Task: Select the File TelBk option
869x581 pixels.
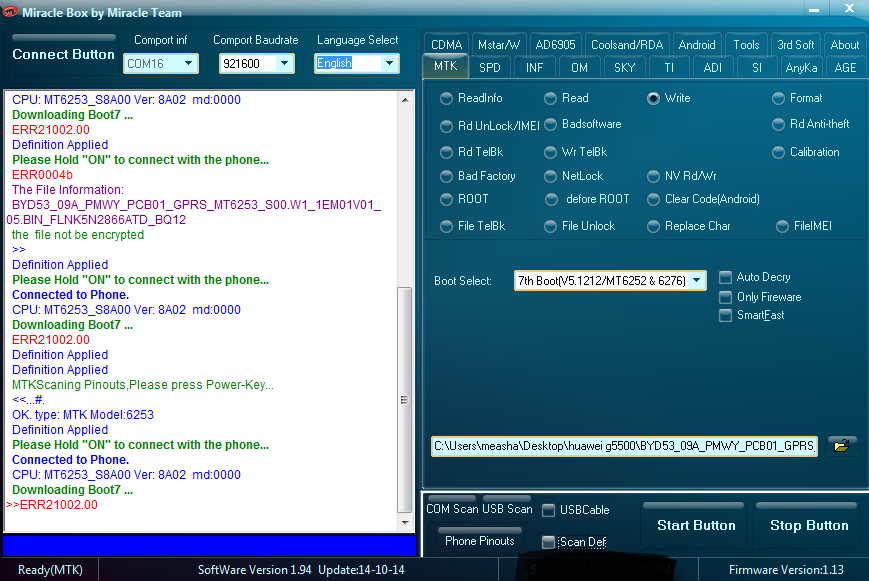Action: tap(473, 226)
